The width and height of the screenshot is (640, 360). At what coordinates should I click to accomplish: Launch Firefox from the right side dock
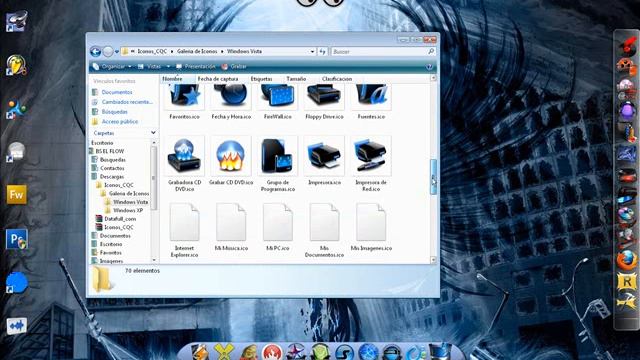point(627,260)
